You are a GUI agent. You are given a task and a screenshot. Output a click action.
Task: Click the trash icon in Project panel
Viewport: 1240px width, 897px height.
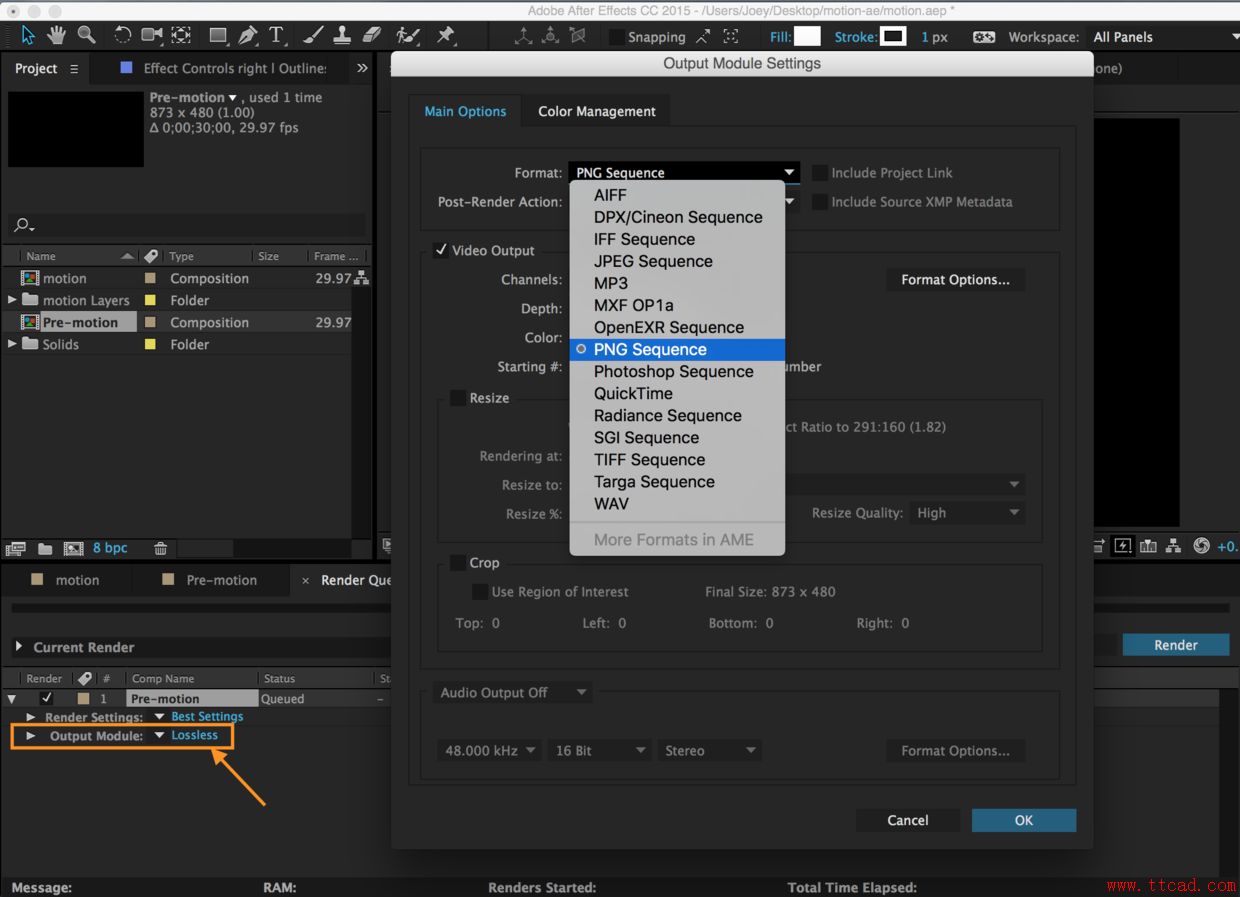point(160,548)
